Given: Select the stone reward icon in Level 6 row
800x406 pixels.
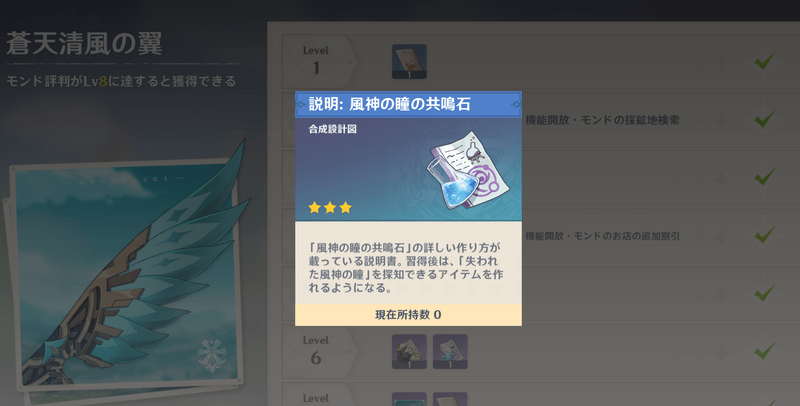Looking at the screenshot, I should 409,351.
